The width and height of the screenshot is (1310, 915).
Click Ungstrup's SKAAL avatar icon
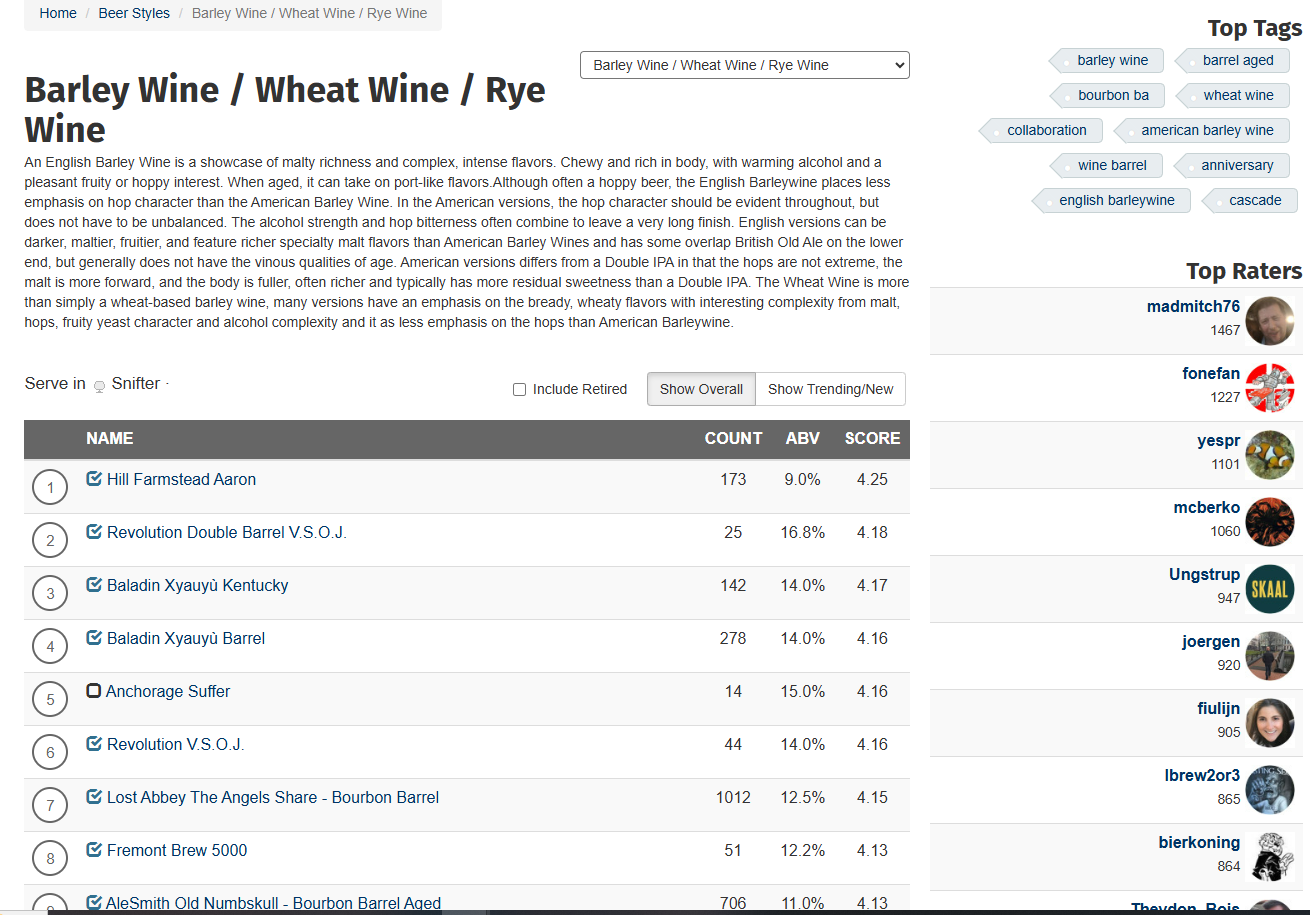pos(1270,589)
